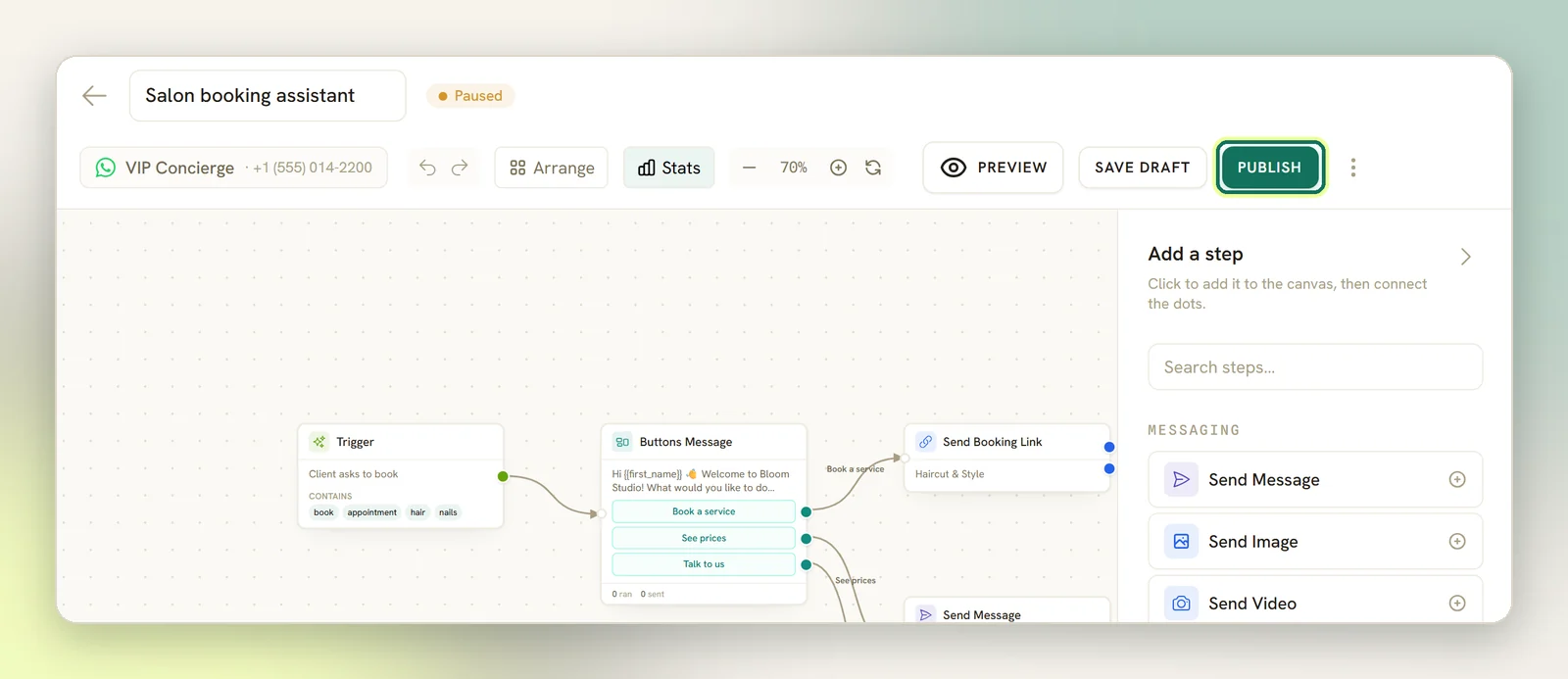Click the output dot beside 'Talk to us'
1568x679 pixels.
(806, 564)
